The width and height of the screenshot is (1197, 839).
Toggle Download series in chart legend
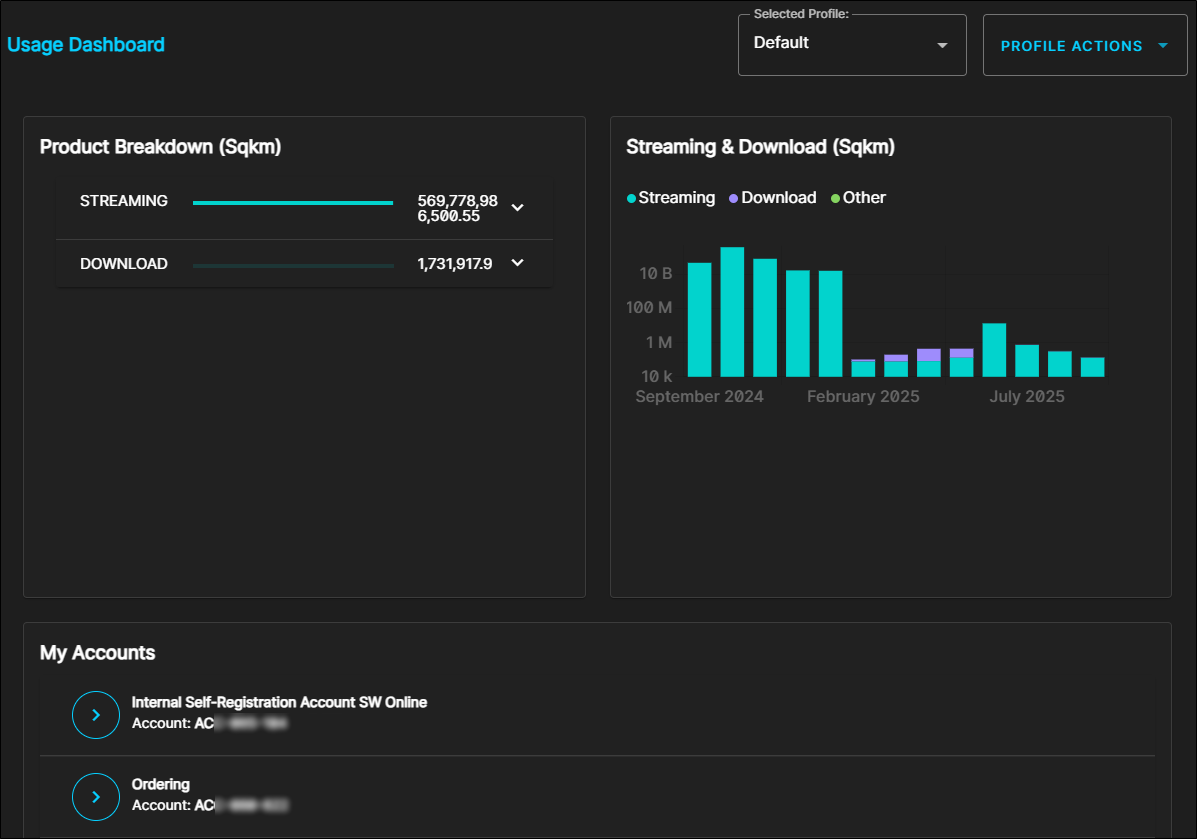773,198
